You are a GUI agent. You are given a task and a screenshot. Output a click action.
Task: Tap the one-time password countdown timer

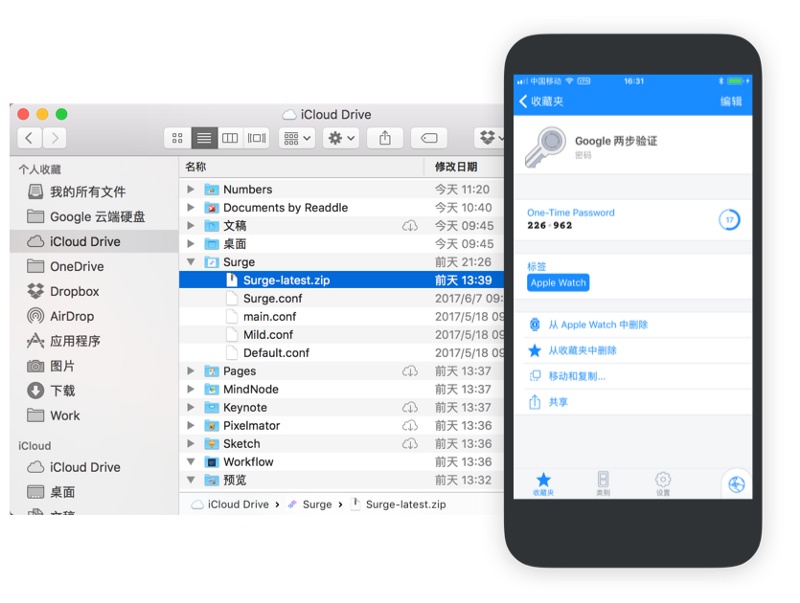pyautogui.click(x=729, y=220)
